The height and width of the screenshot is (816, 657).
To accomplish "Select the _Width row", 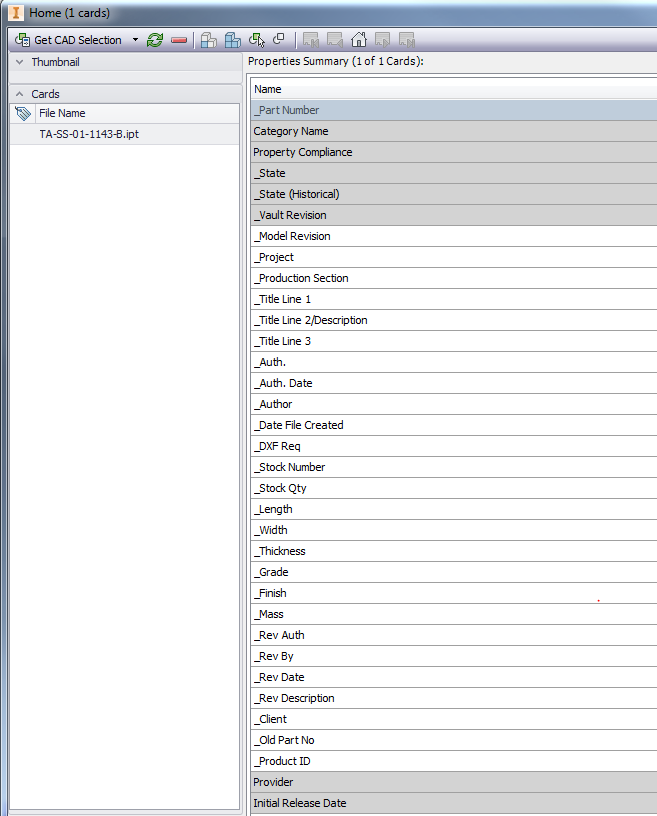I will pyautogui.click(x=453, y=530).
